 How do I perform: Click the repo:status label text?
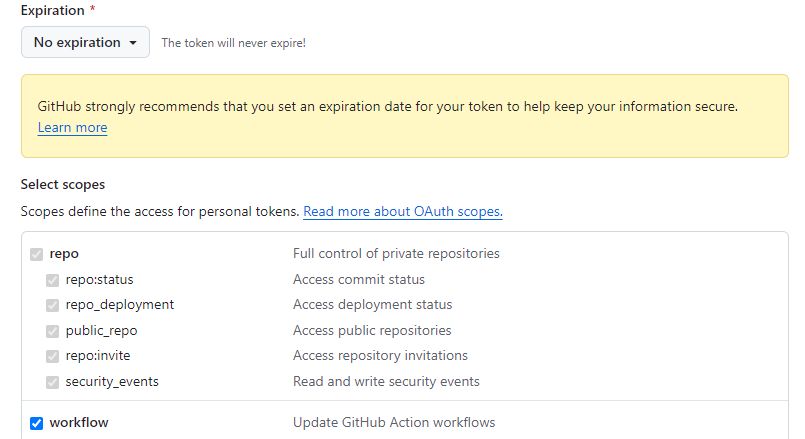click(x=99, y=280)
